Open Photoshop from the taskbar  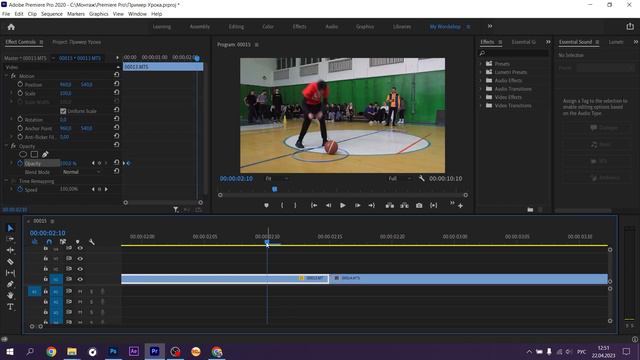(x=113, y=351)
